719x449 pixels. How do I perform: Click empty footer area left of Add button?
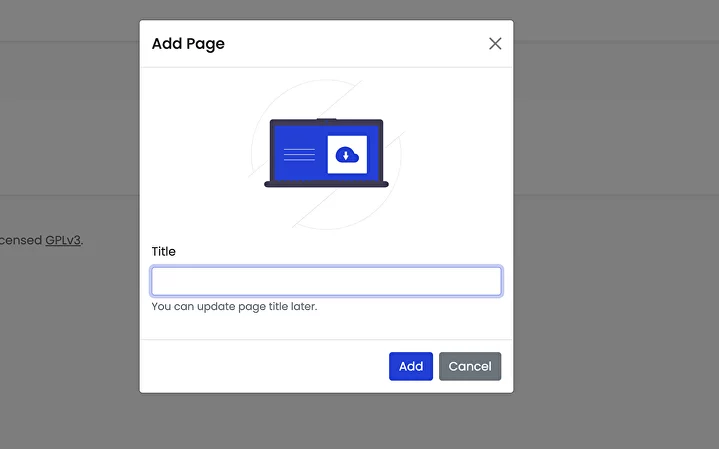(260, 366)
